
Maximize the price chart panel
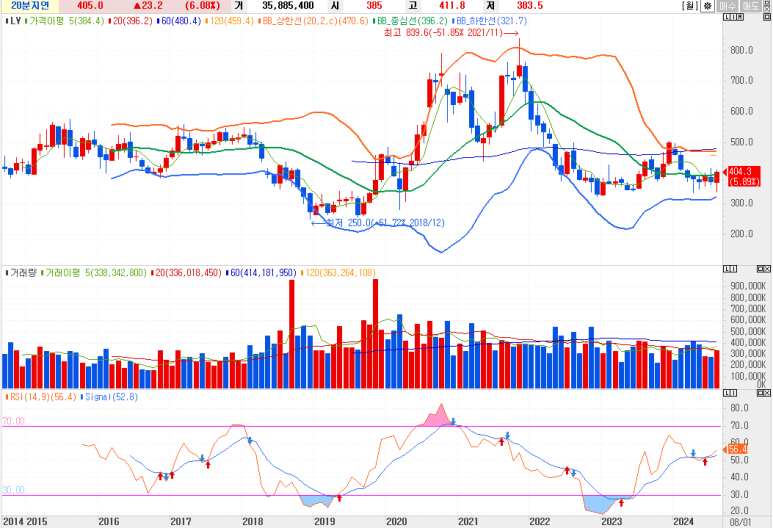[x=767, y=17]
